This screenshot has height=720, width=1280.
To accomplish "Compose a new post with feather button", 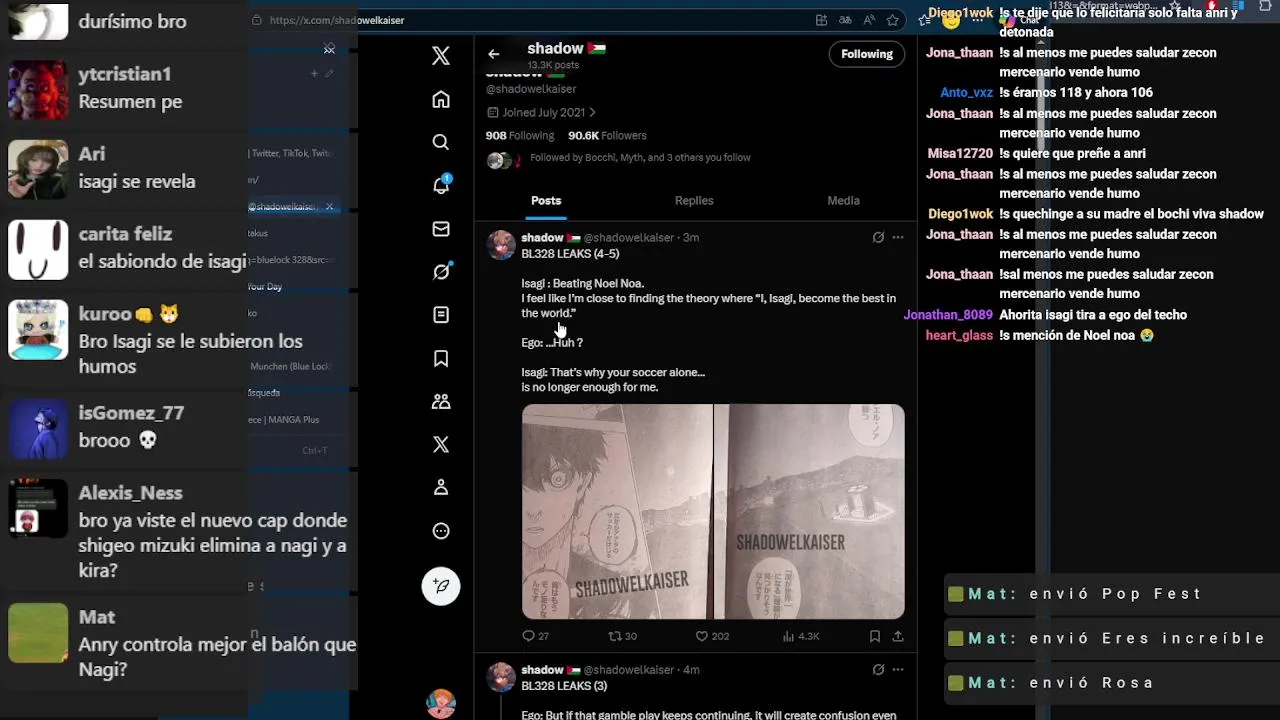I will point(441,586).
